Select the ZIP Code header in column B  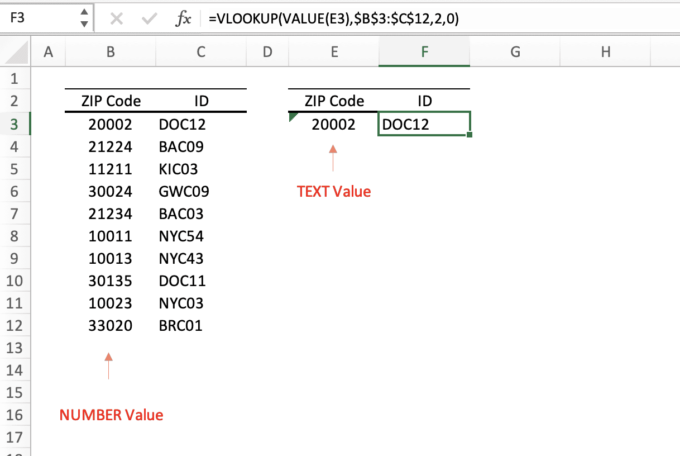tap(110, 101)
